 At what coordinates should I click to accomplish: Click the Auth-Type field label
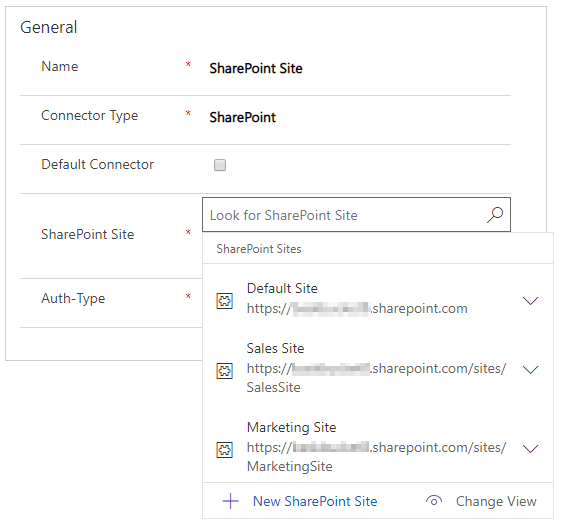[73, 298]
